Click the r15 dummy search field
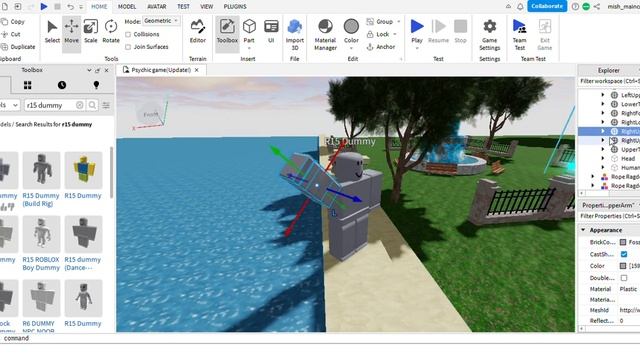Viewport: 640px width, 360px height. click(51, 105)
